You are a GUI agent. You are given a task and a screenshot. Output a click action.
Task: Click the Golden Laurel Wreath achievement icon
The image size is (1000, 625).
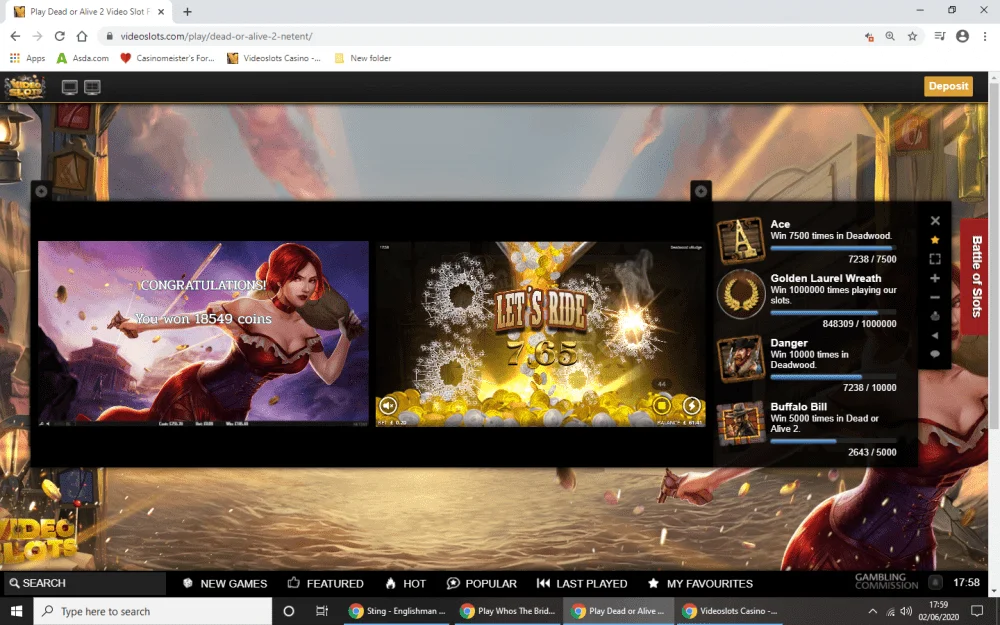740,294
